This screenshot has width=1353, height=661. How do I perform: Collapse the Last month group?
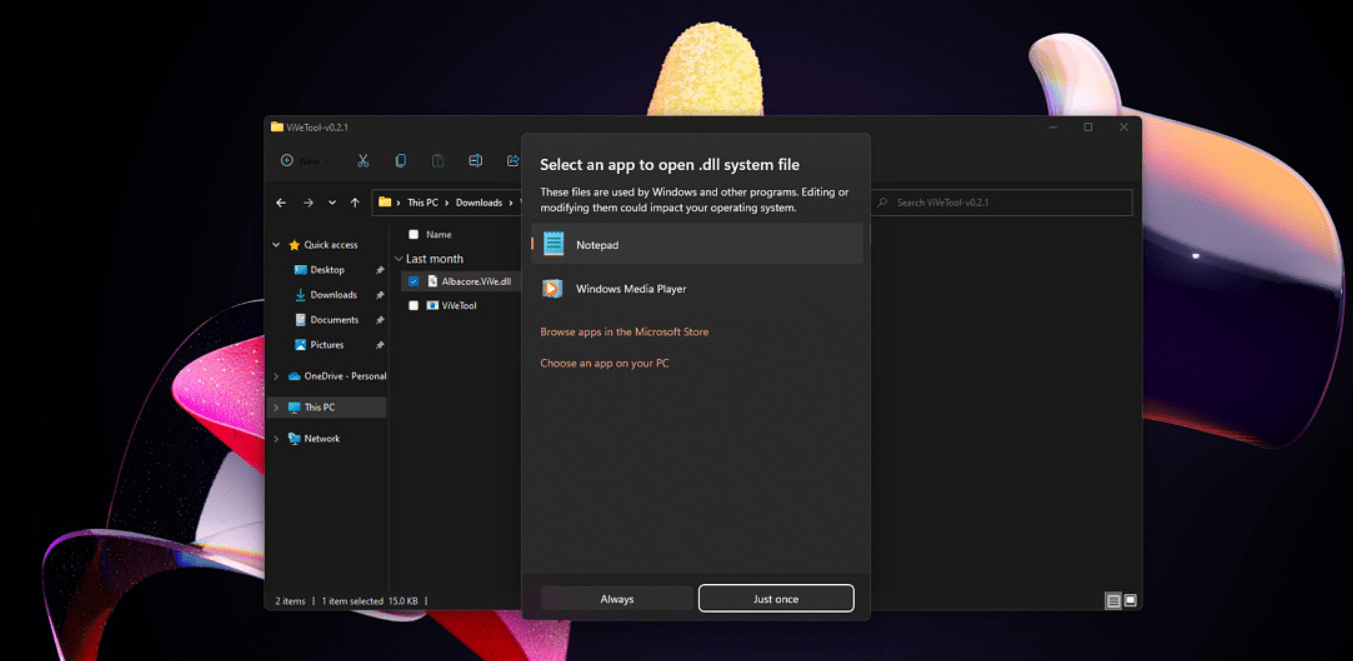click(x=398, y=258)
